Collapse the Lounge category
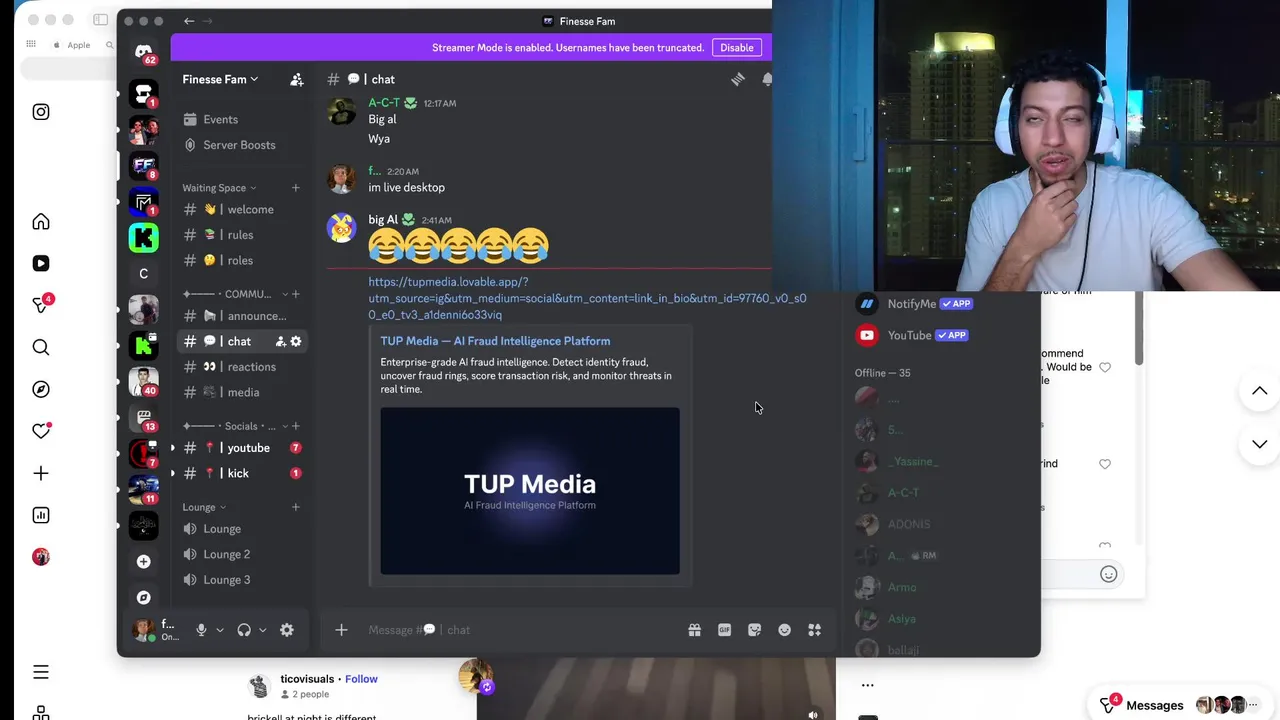Screen dimensions: 1280x720 (204, 507)
